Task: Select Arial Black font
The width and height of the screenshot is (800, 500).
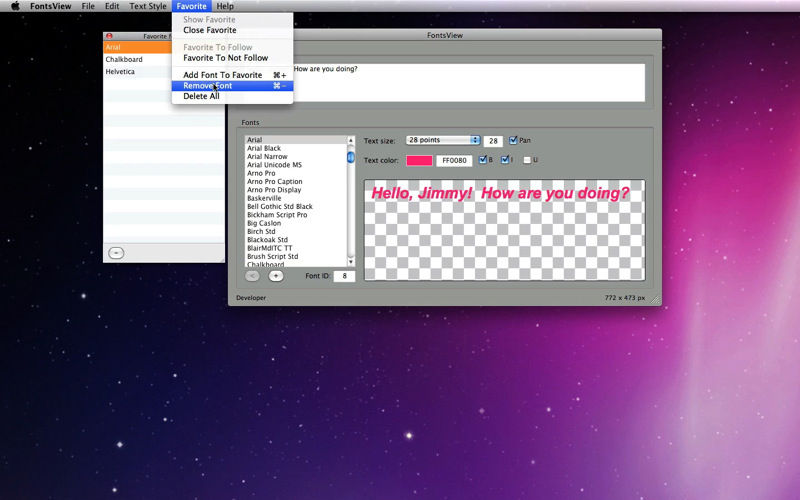Action: (296, 148)
